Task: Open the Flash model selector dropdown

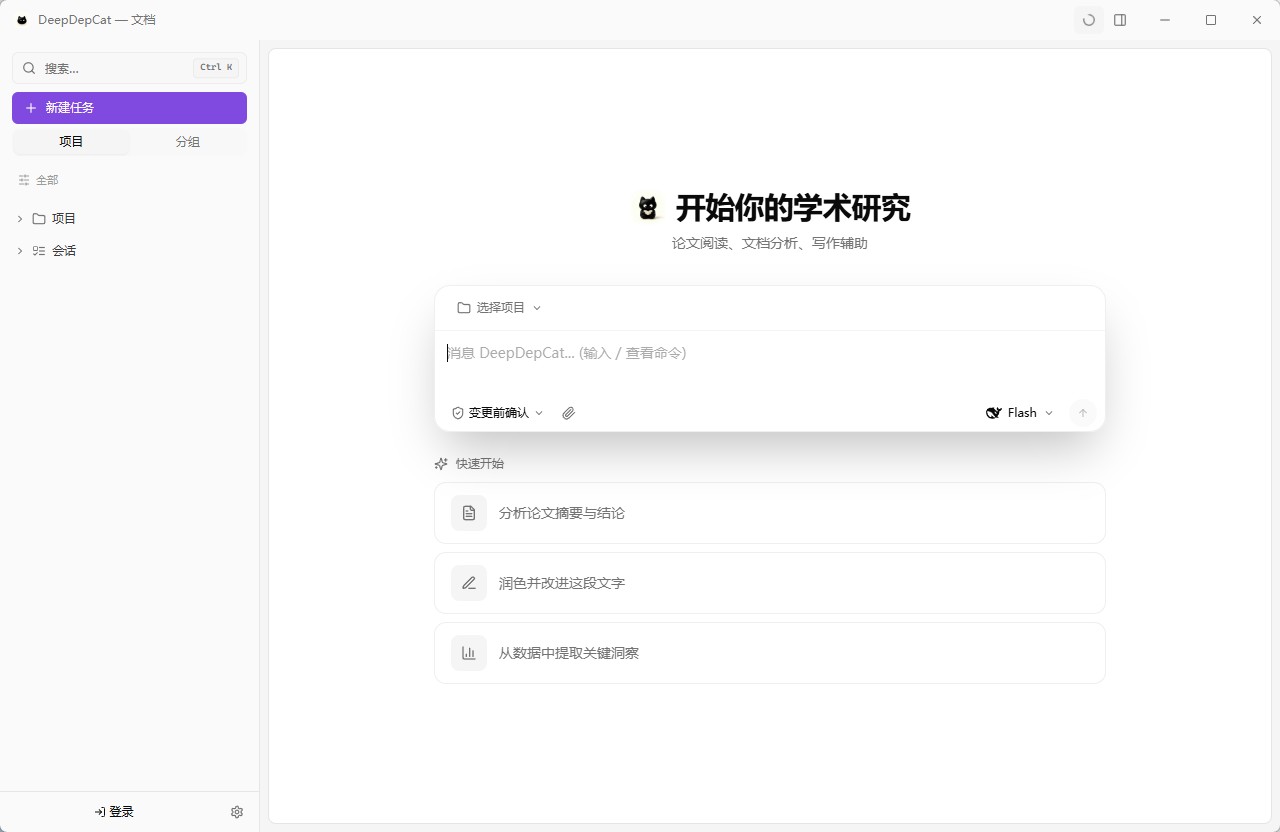Action: (1020, 413)
